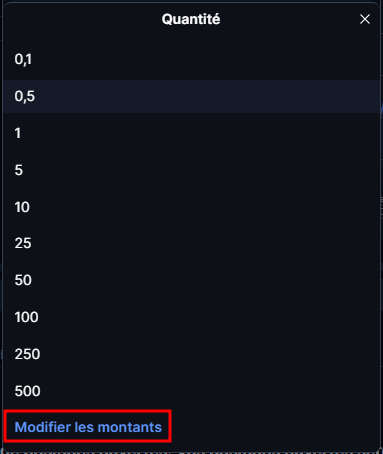Screen dimensions: 383x454
Task: Edit preset amounts via Modifier les montants
Action: pos(88,427)
